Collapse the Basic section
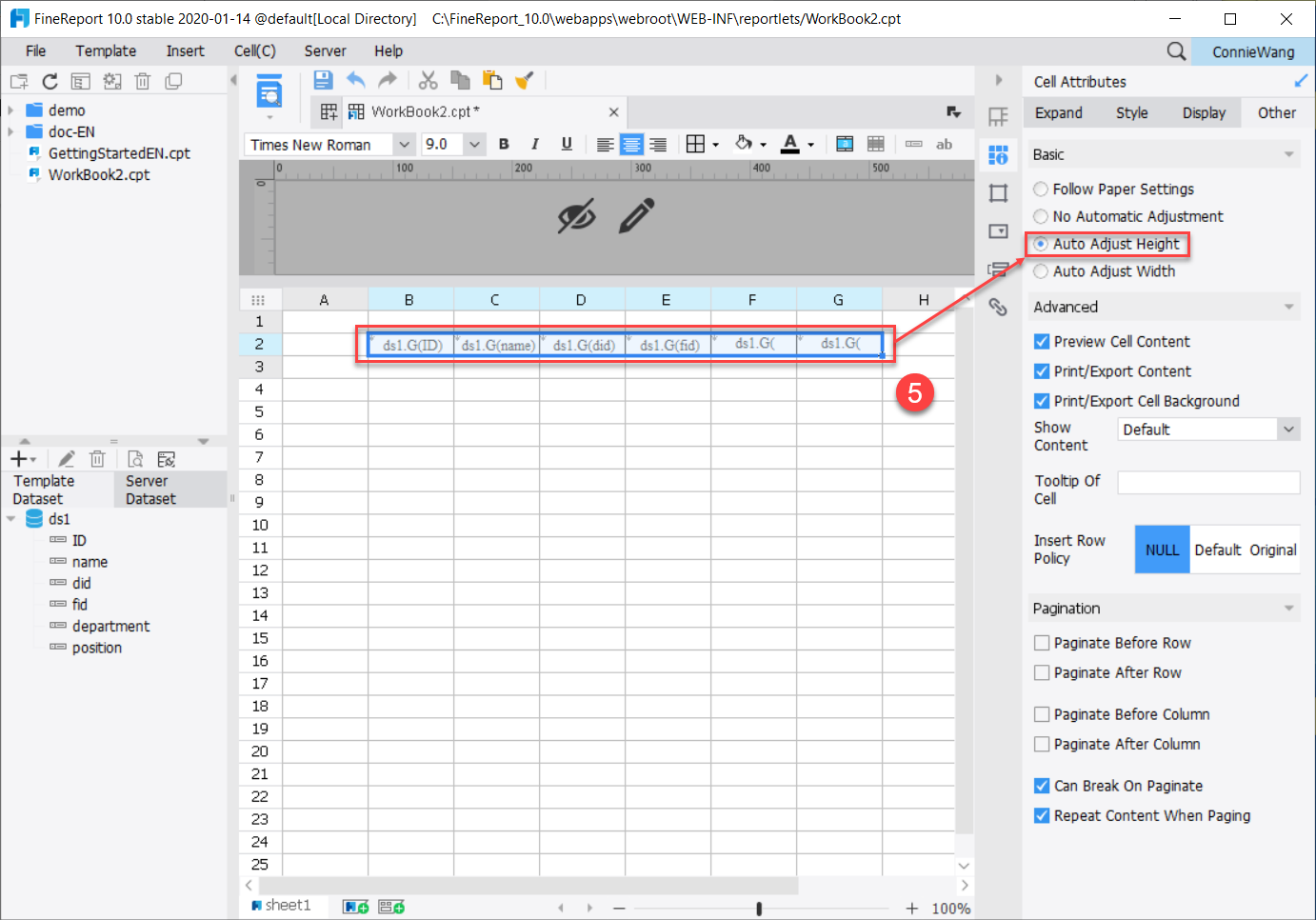Screen dimensions: 1316x920 tap(1289, 154)
